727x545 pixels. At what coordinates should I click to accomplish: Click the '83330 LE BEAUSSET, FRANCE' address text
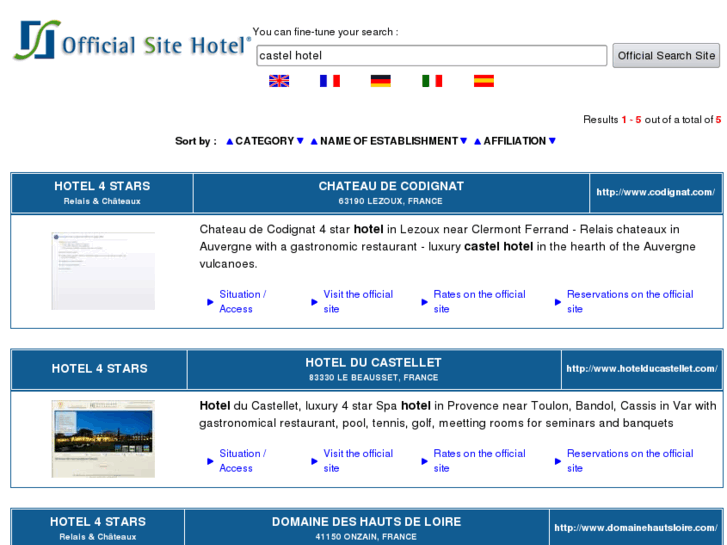coord(374,378)
